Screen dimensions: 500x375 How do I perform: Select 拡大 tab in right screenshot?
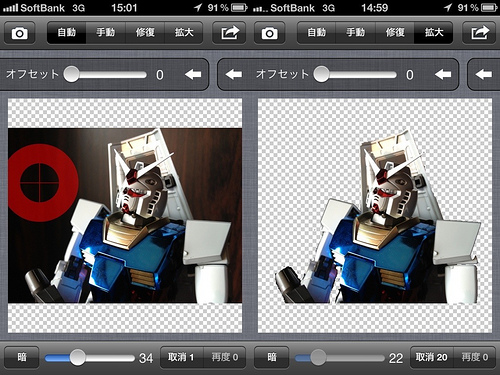point(434,33)
